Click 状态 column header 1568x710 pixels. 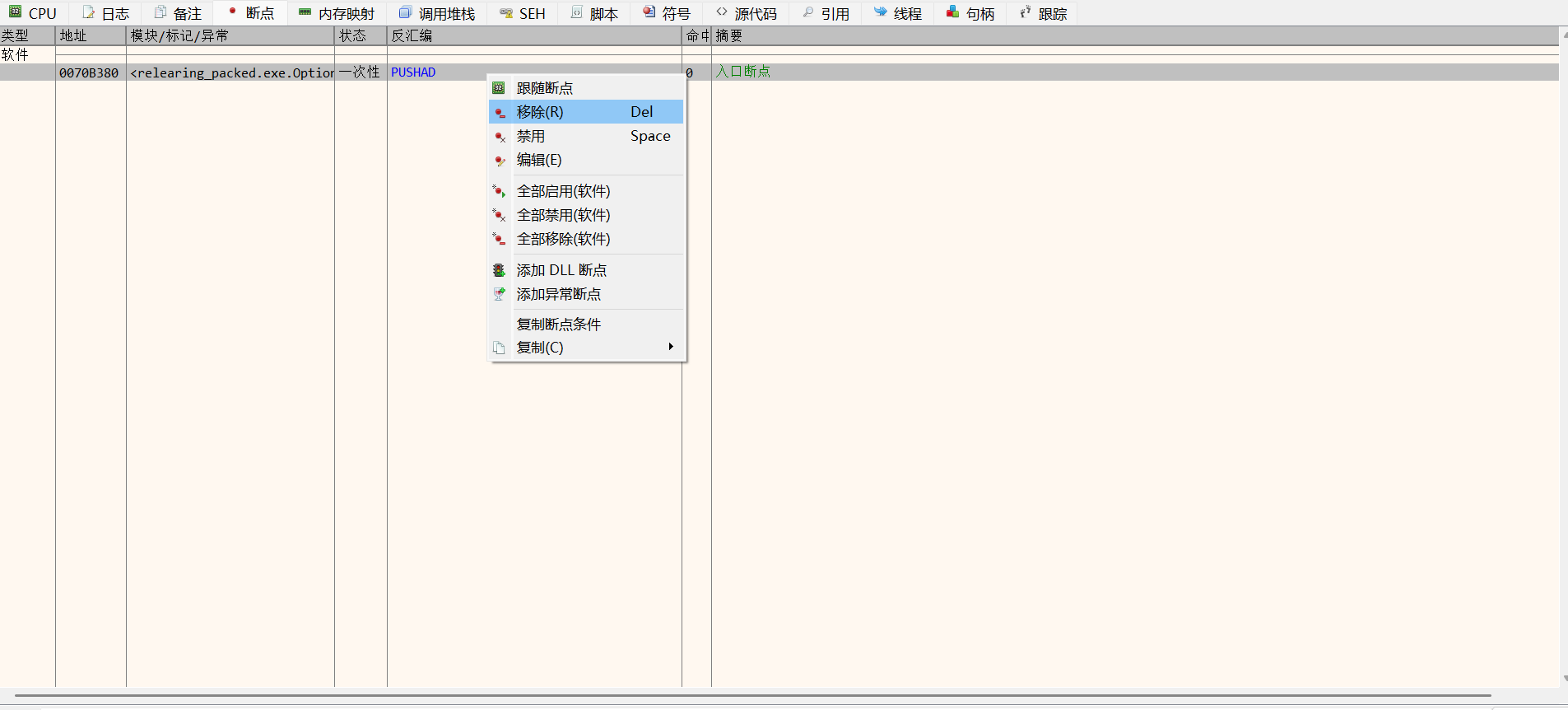(x=361, y=35)
